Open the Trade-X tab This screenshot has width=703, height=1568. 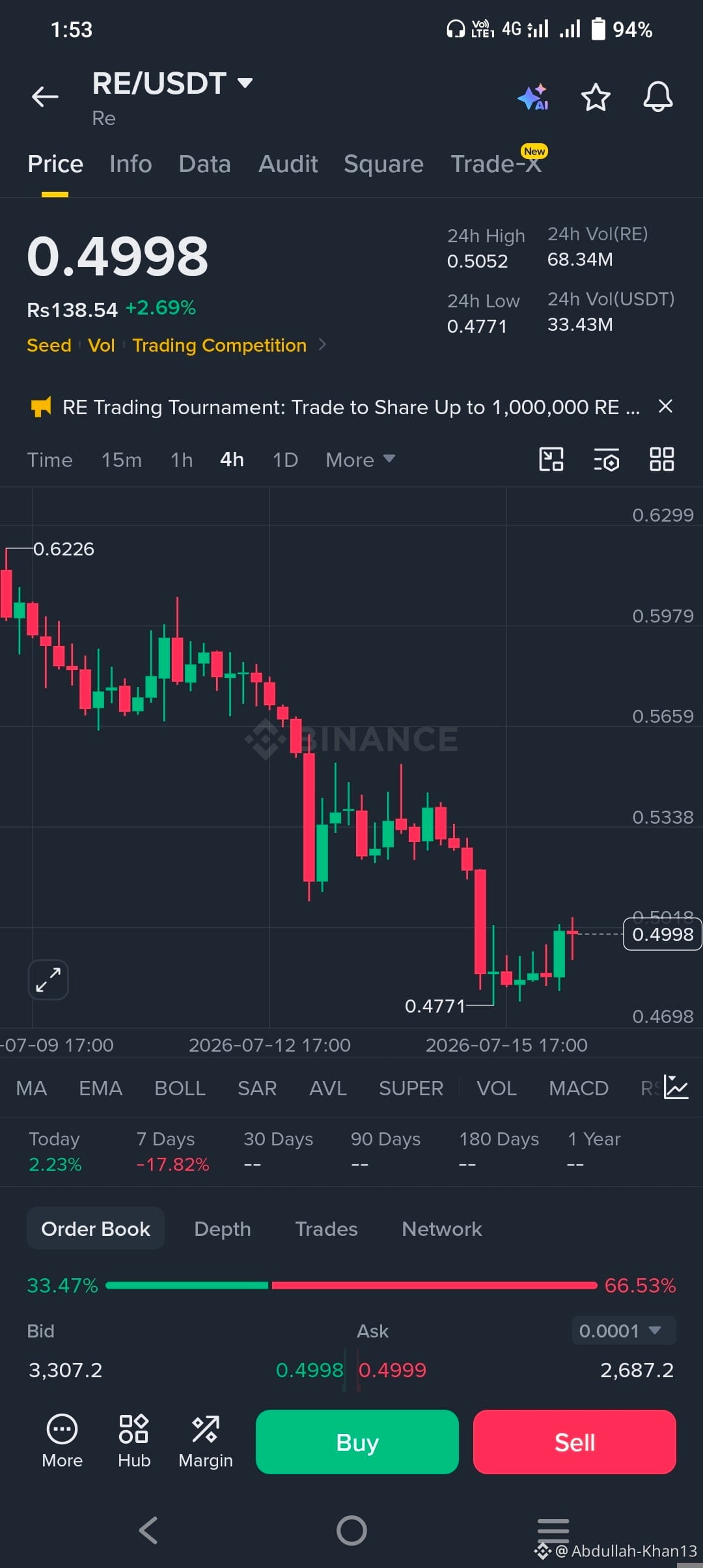[496, 164]
